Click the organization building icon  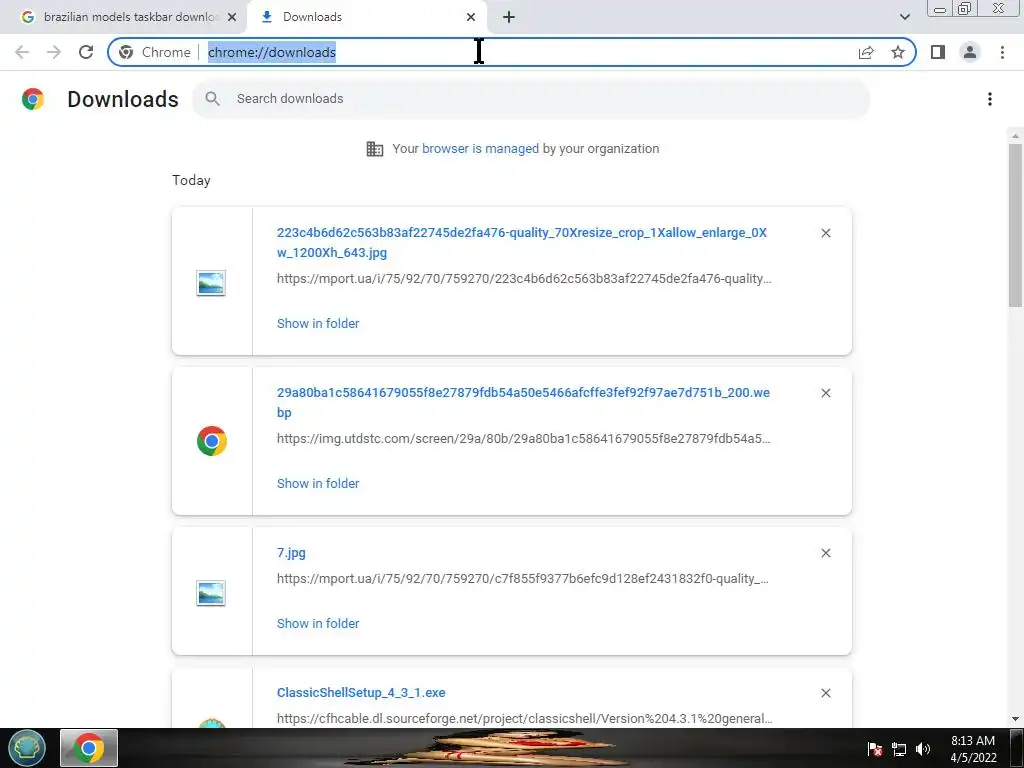pyautogui.click(x=375, y=149)
